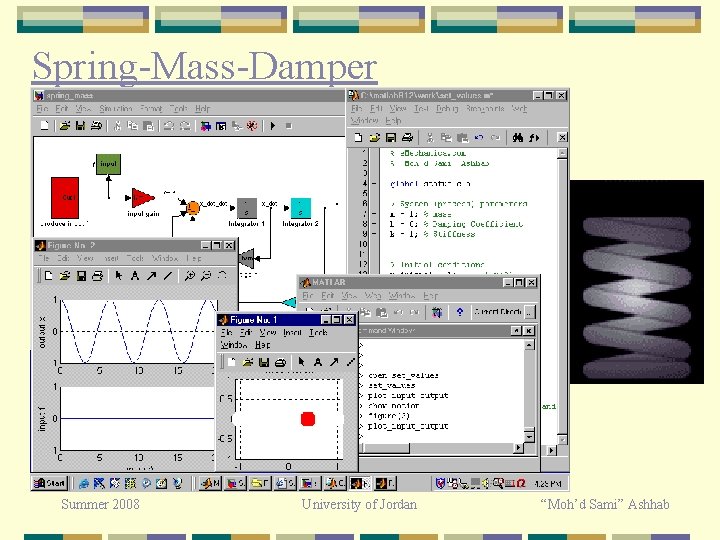The width and height of the screenshot is (720, 540).
Task: Click the red mass marker in Figure No. 1
Action: [308, 419]
